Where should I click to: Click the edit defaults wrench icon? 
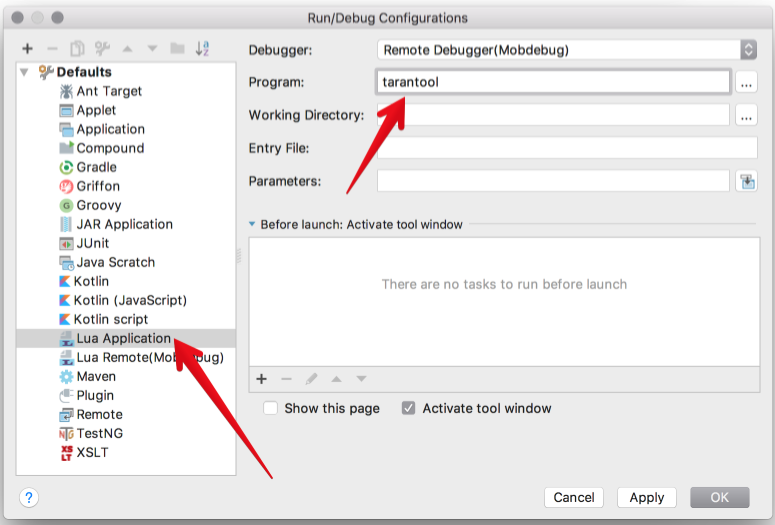[102, 48]
